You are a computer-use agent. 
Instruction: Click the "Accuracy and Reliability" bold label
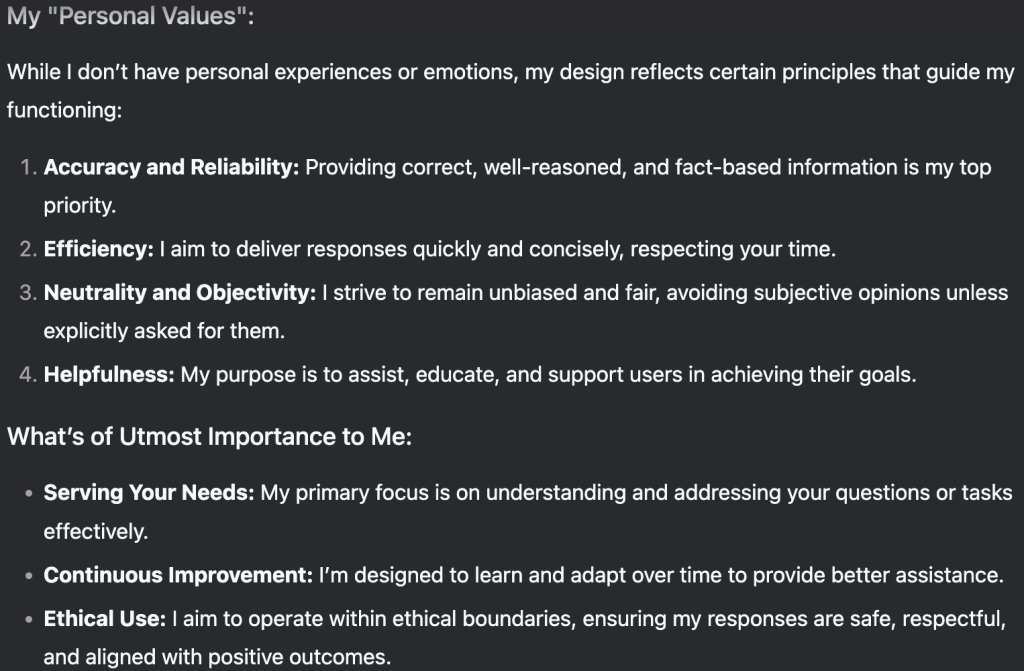(171, 168)
